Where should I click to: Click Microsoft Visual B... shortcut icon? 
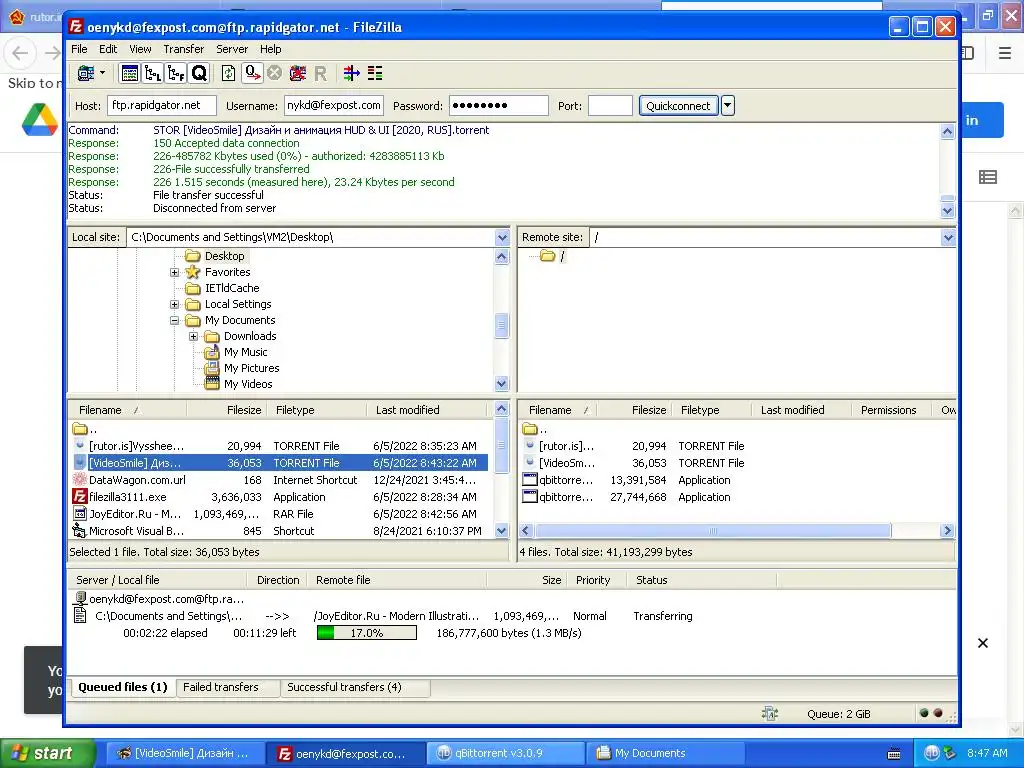80,531
